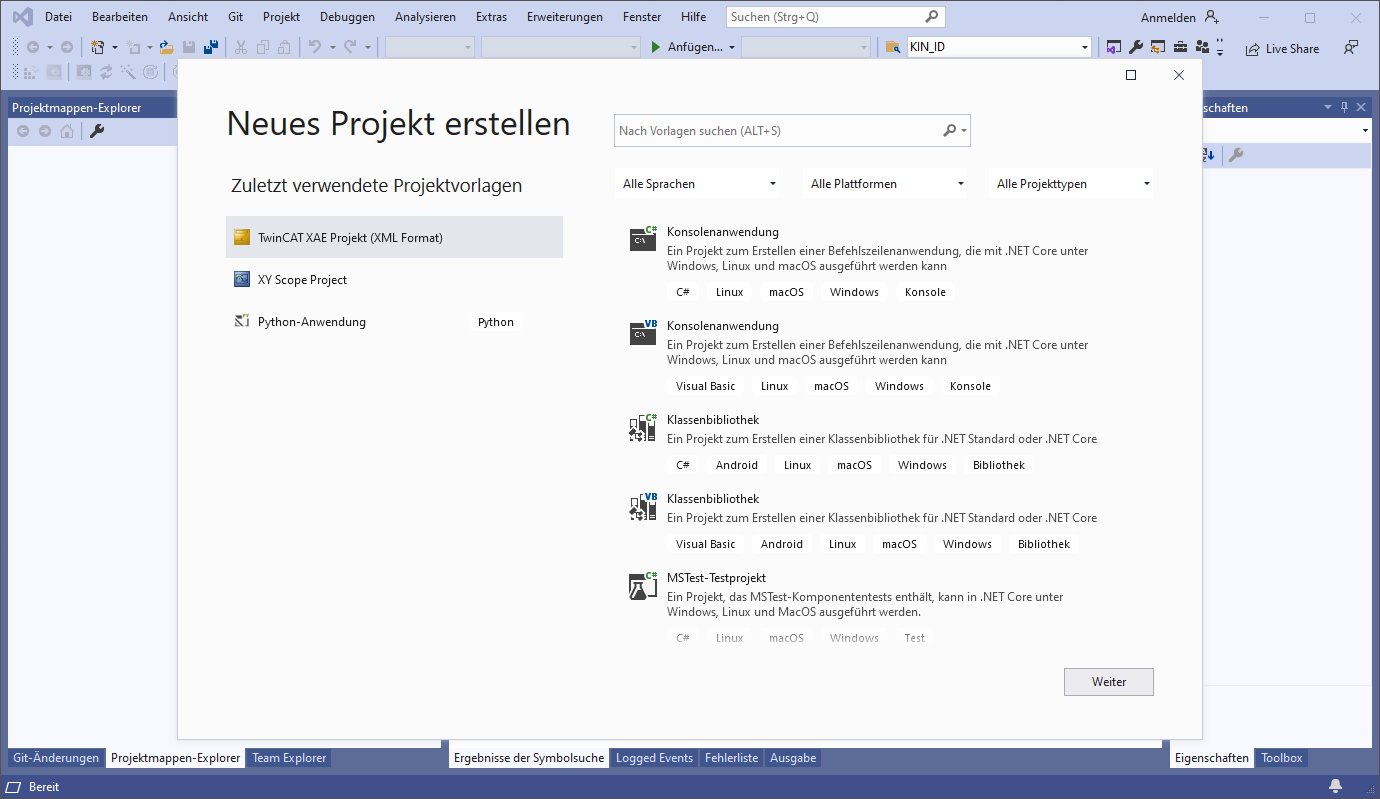Viewport: 1380px width, 799px height.
Task: Click the new project toolbar icon
Action: coord(97,47)
